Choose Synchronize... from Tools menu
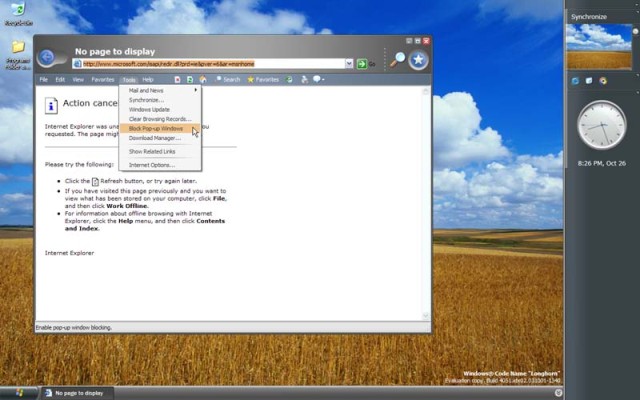640x400 pixels. point(160,100)
